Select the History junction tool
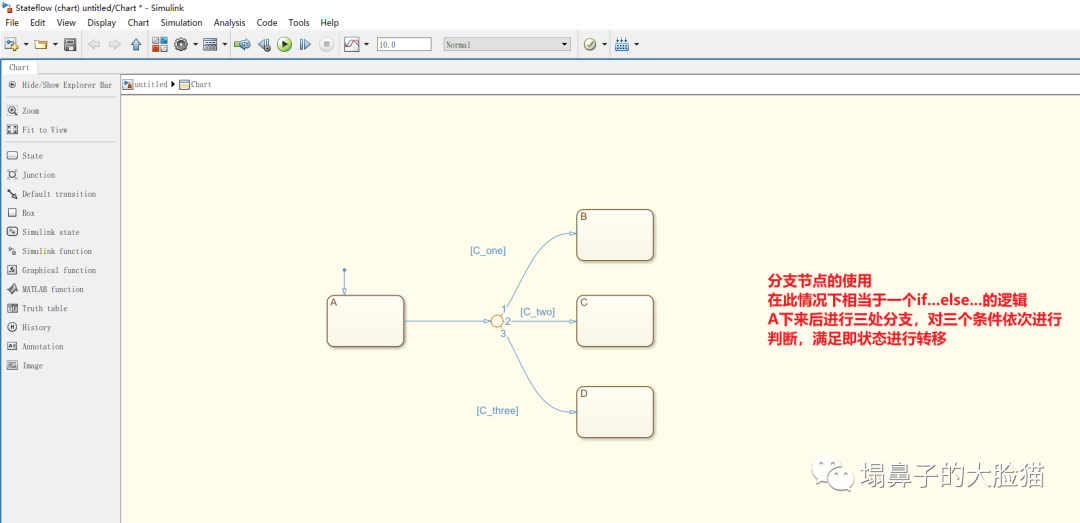Viewport: 1080px width, 523px height. pos(29,327)
